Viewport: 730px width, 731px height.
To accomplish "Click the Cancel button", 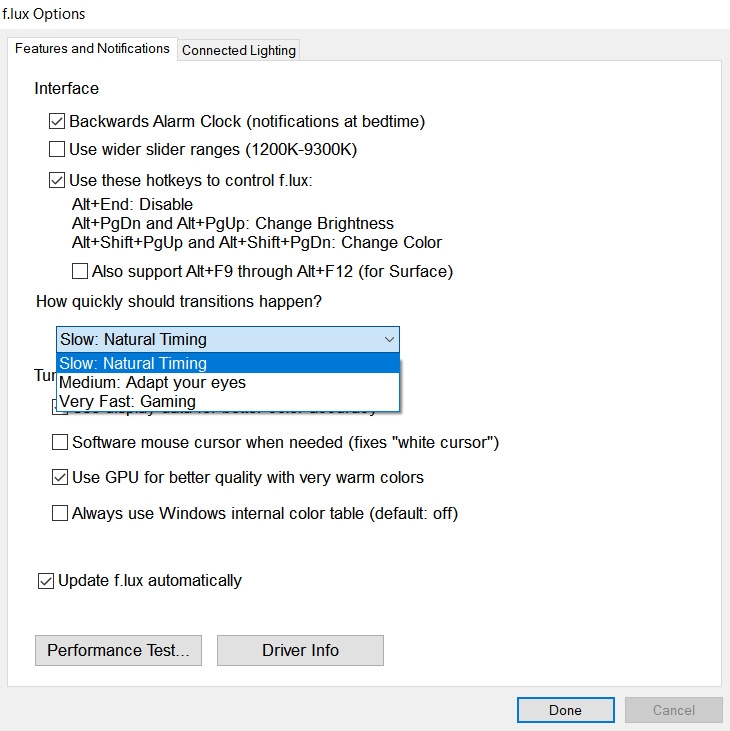I will point(673,710).
